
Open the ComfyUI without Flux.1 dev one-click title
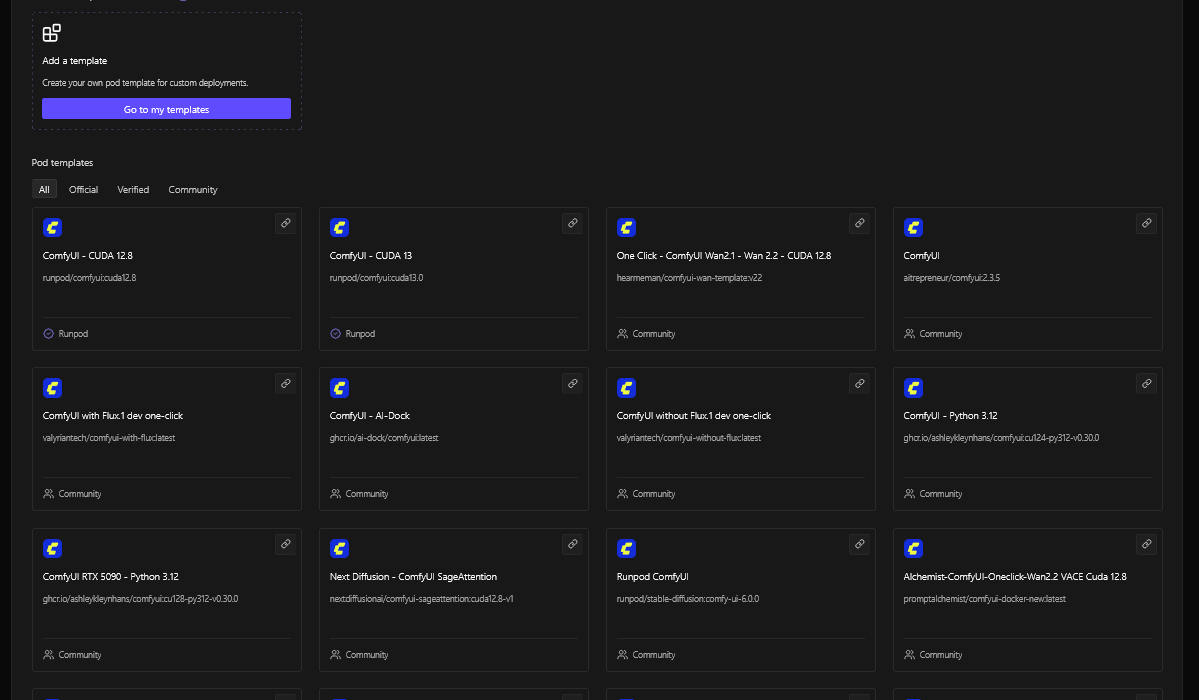pos(694,415)
